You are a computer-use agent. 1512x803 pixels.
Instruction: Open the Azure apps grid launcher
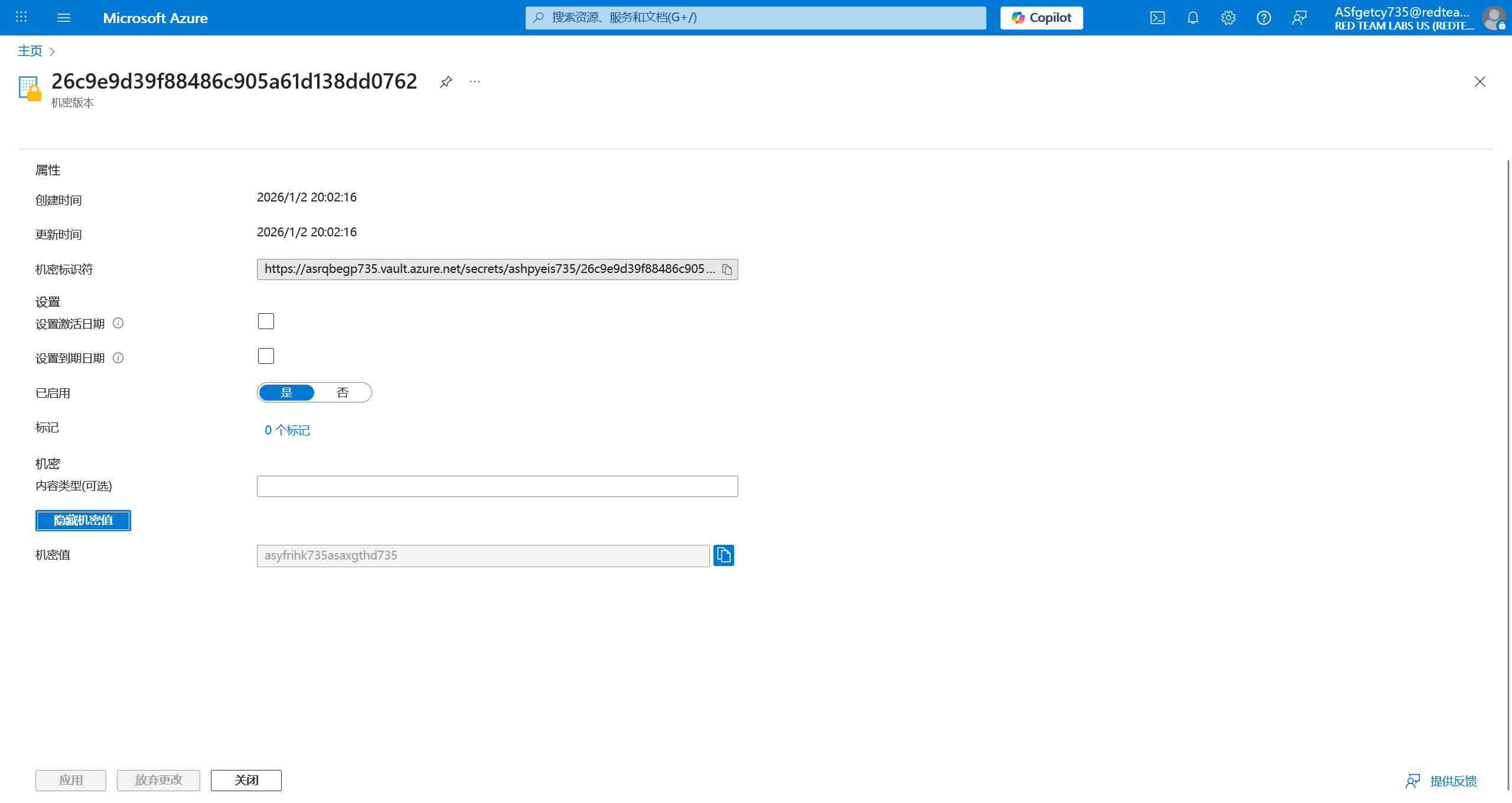(x=21, y=18)
